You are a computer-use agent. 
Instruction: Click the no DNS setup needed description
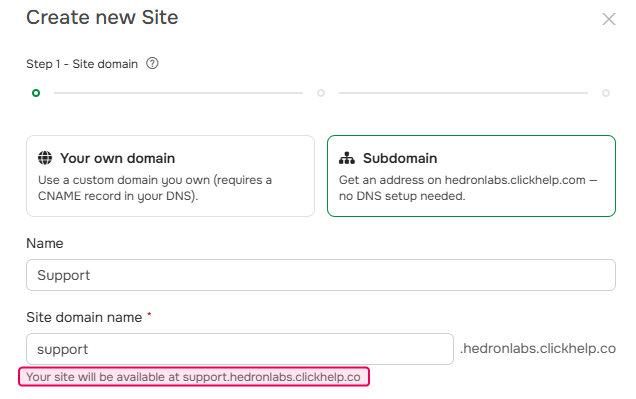click(x=468, y=188)
